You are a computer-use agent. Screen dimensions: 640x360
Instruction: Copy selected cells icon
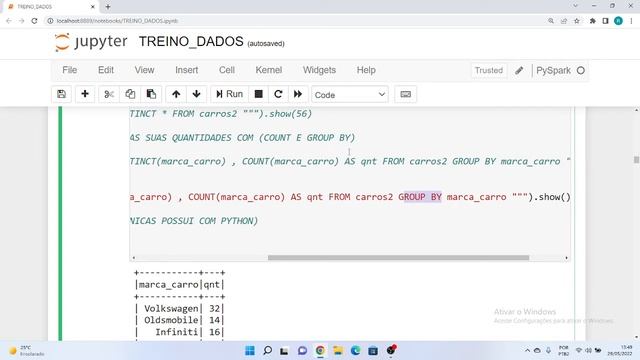130,94
